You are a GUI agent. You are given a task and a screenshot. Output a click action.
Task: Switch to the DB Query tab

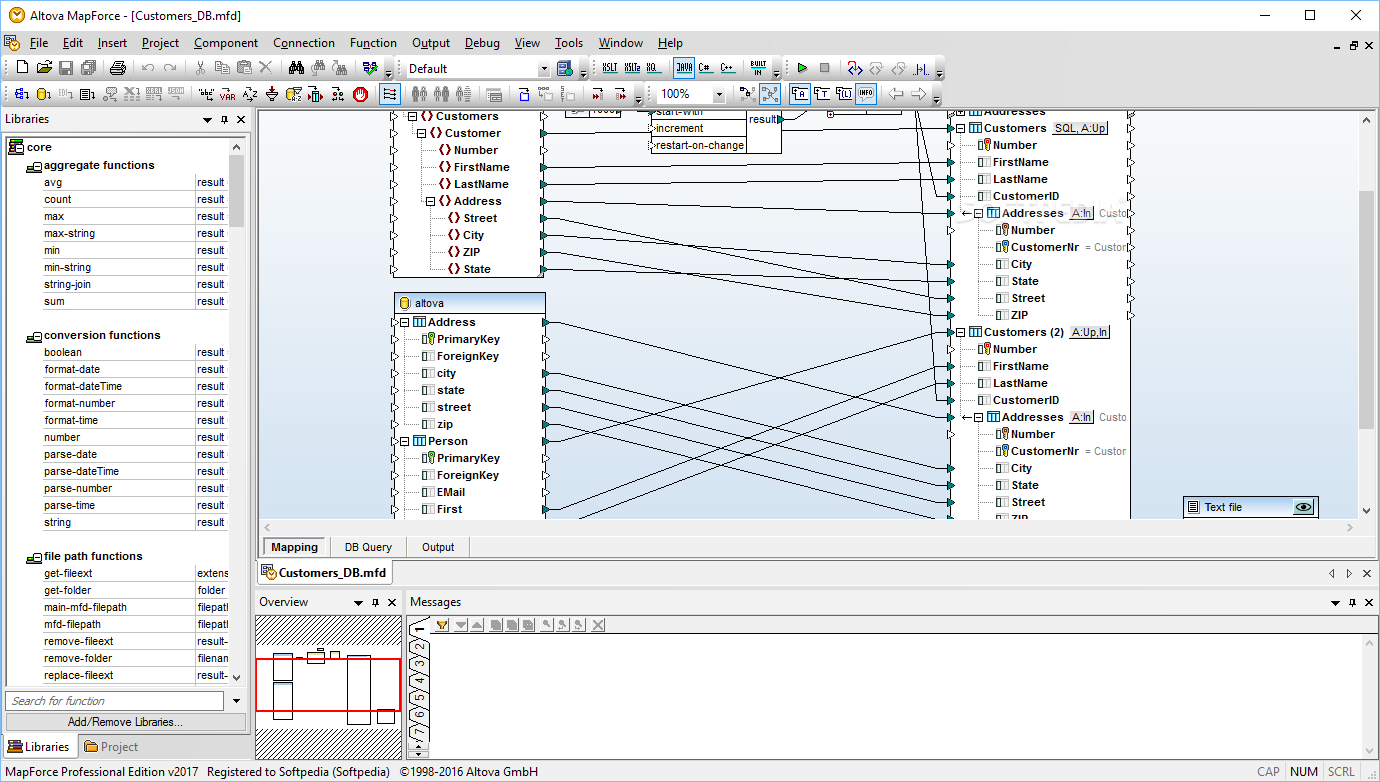pyautogui.click(x=368, y=547)
